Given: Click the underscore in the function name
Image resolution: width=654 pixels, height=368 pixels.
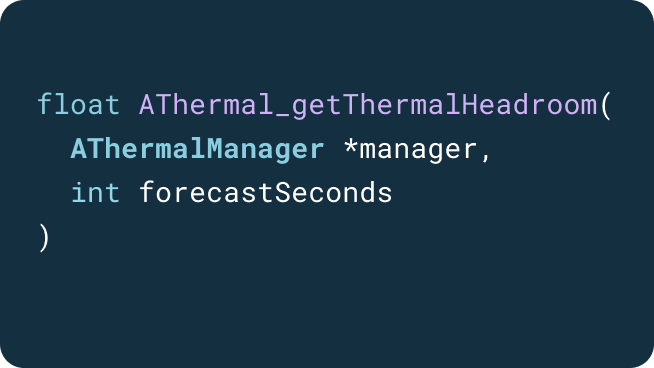Looking at the screenshot, I should pos(282,116).
